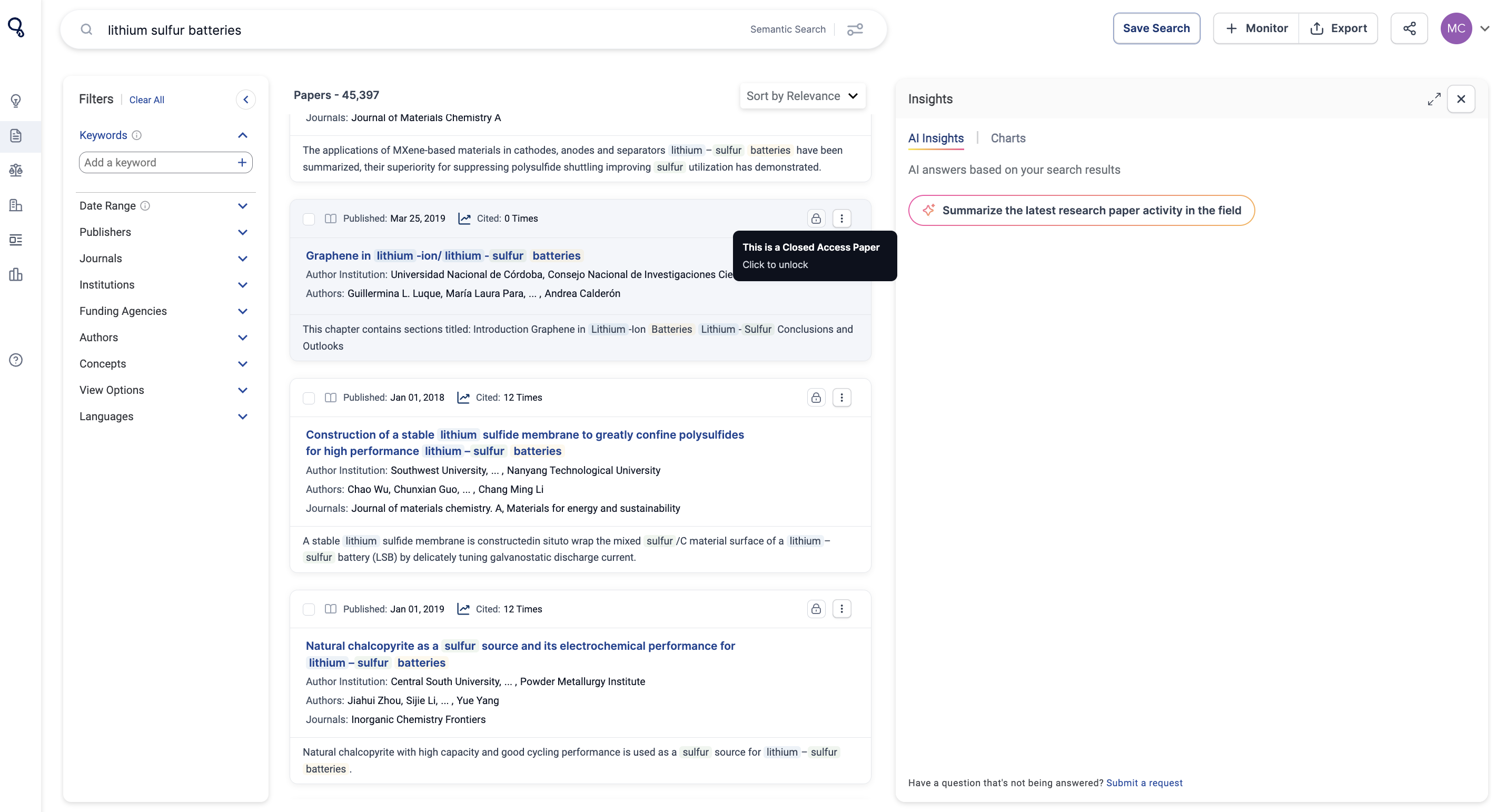Expand the Concepts filter

tap(243, 364)
